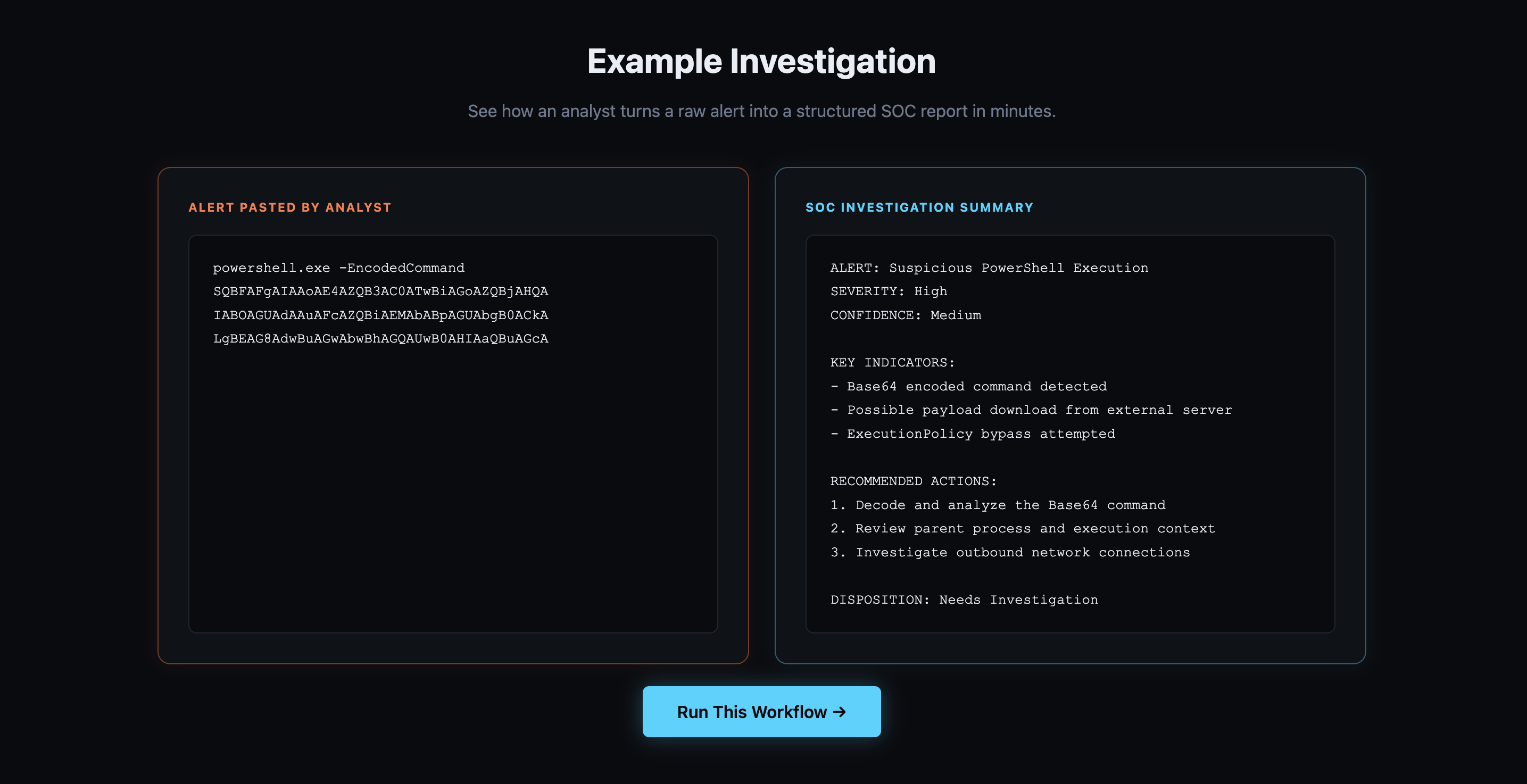Viewport: 1527px width, 784px height.
Task: Click the SEVERITY: High line
Action: [889, 291]
